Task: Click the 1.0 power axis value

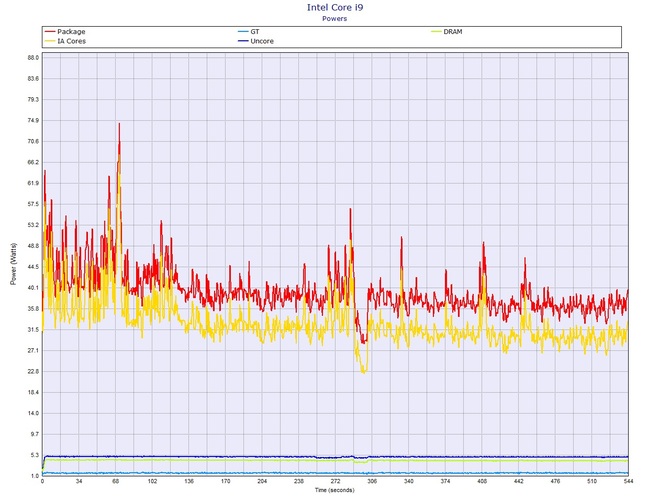Action: 35,476
